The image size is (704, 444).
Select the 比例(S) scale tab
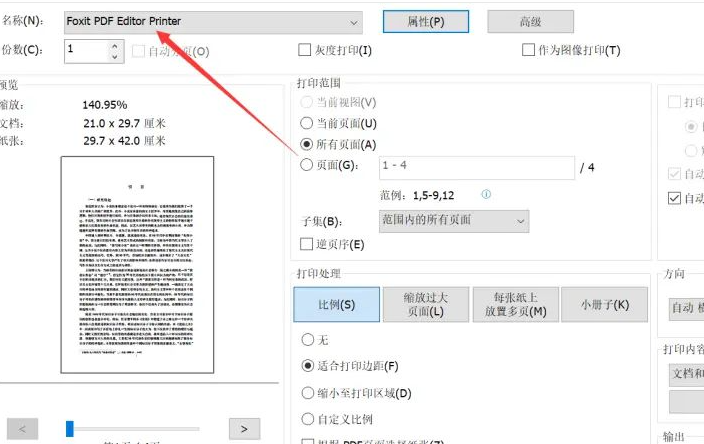click(337, 304)
